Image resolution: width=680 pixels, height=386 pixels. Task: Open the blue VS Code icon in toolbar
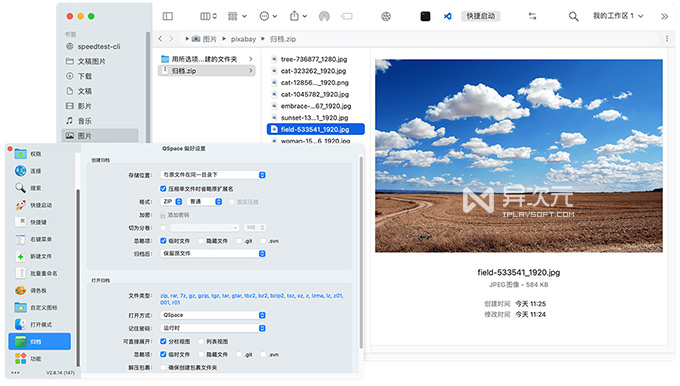(448, 16)
